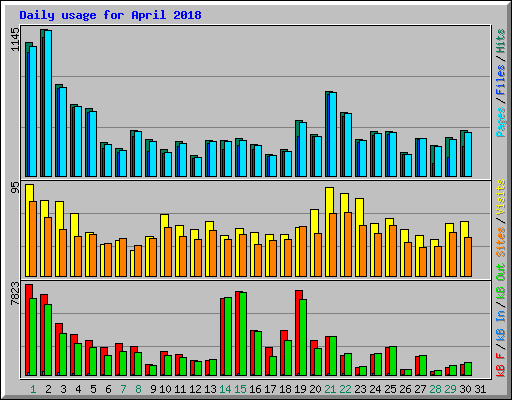Click day 23 on the x-axis
Screen dimensions: 512x400
coord(360,389)
